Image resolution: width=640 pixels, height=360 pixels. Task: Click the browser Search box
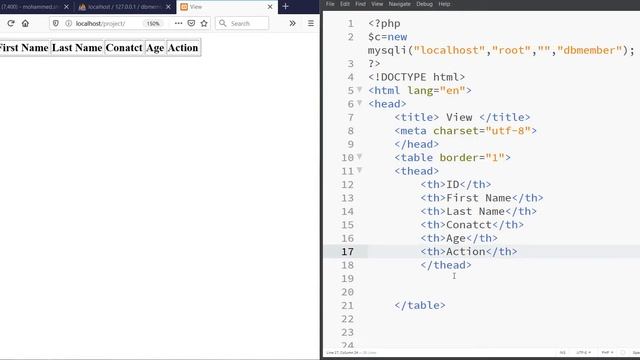click(242, 23)
